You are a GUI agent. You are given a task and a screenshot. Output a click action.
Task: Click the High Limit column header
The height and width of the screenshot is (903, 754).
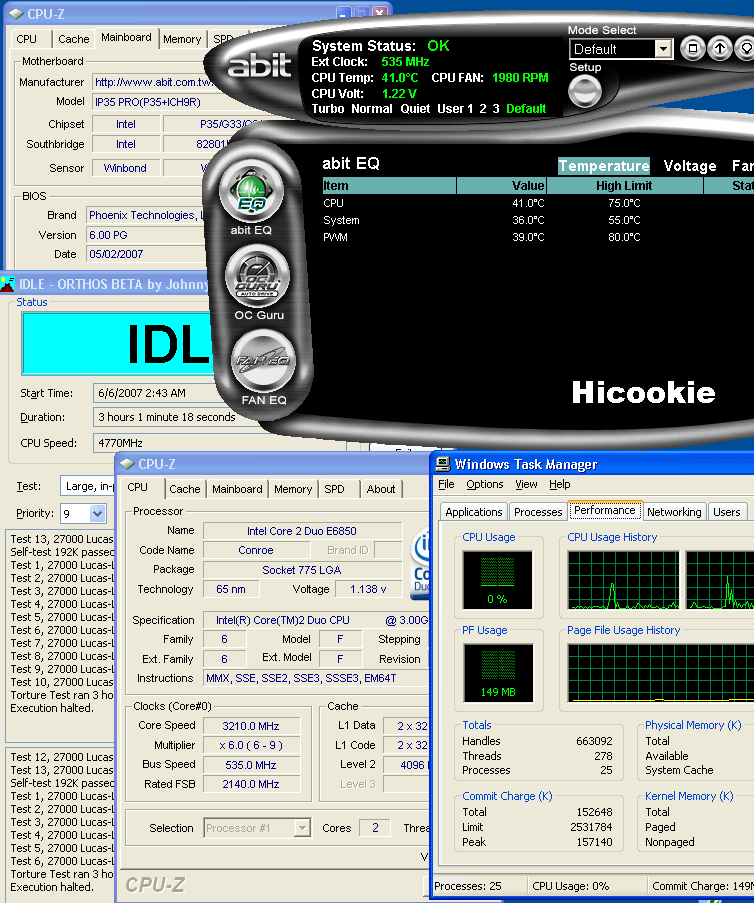coord(625,185)
